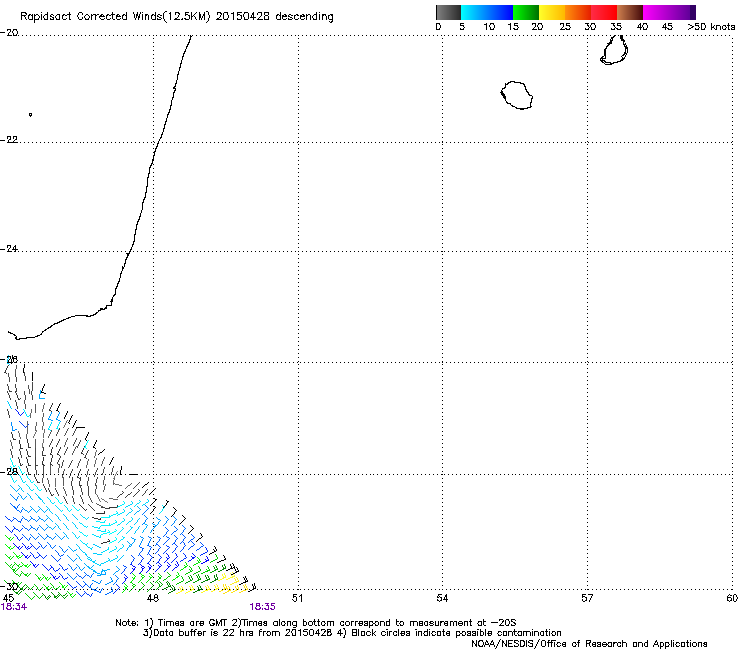Viewport: 740px width, 650px height.
Task: Click the yellow 20-25 knots legend band
Action: (x=552, y=12)
